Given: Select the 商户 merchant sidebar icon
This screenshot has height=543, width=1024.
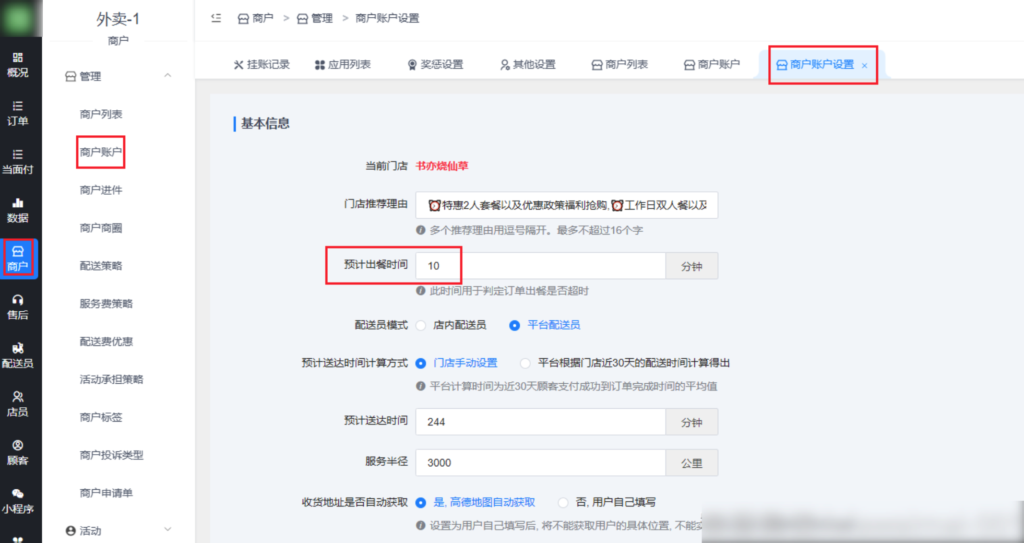Looking at the screenshot, I should pyautogui.click(x=18, y=259).
